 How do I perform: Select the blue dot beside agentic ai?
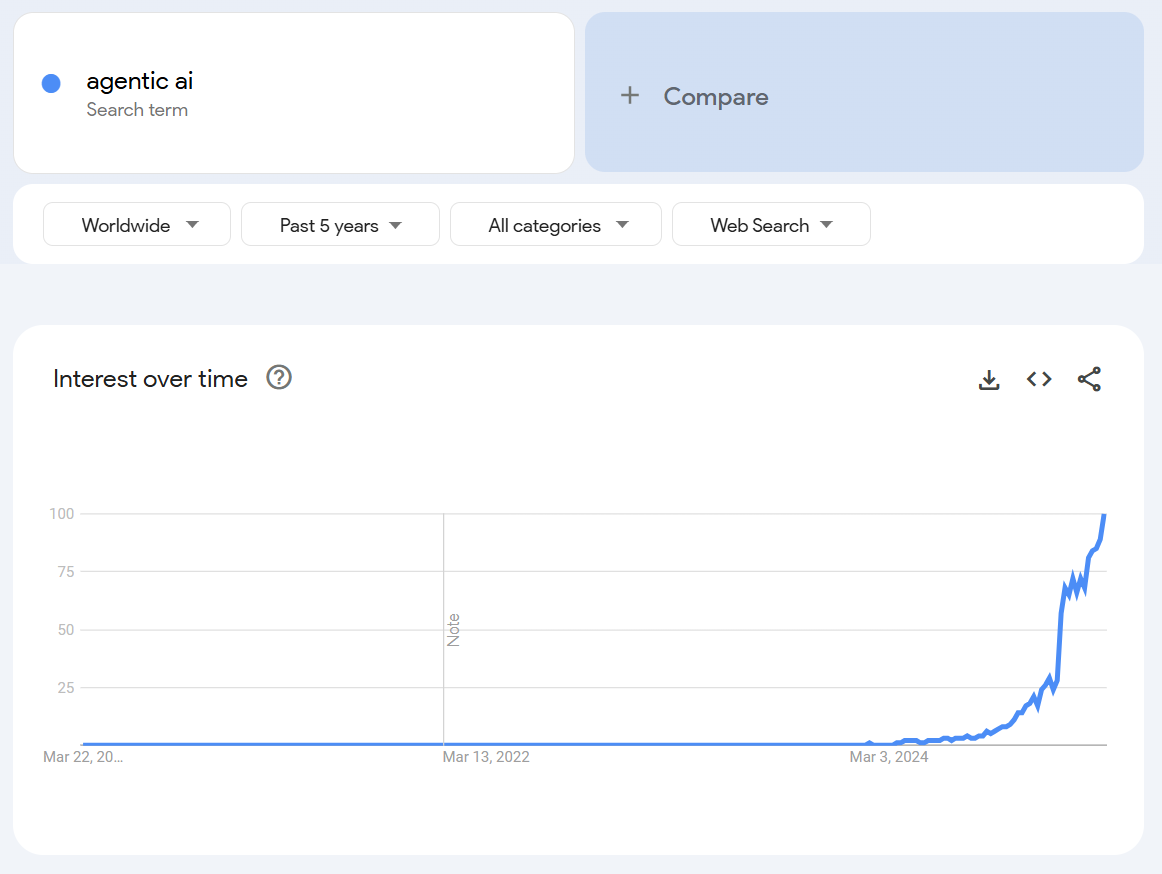(x=50, y=82)
